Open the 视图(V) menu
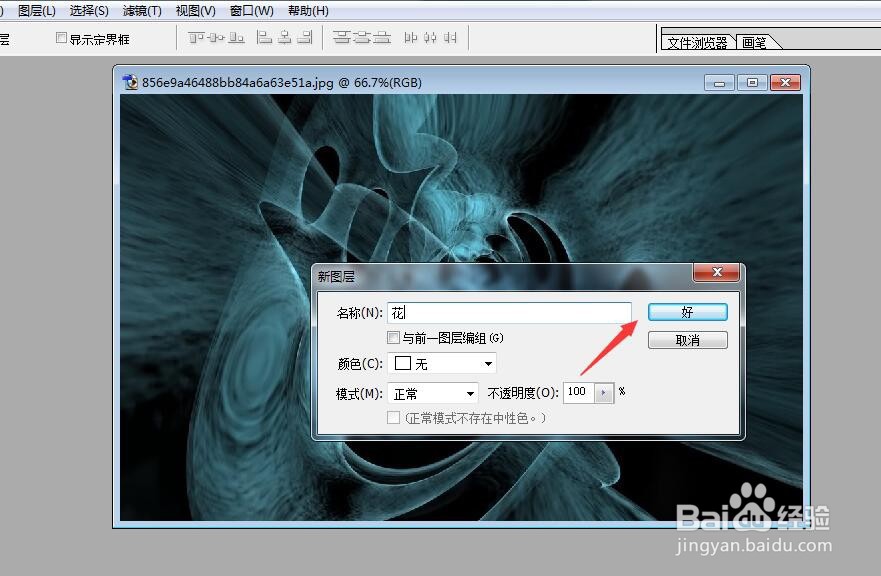This screenshot has height=576, width=881. pos(195,11)
